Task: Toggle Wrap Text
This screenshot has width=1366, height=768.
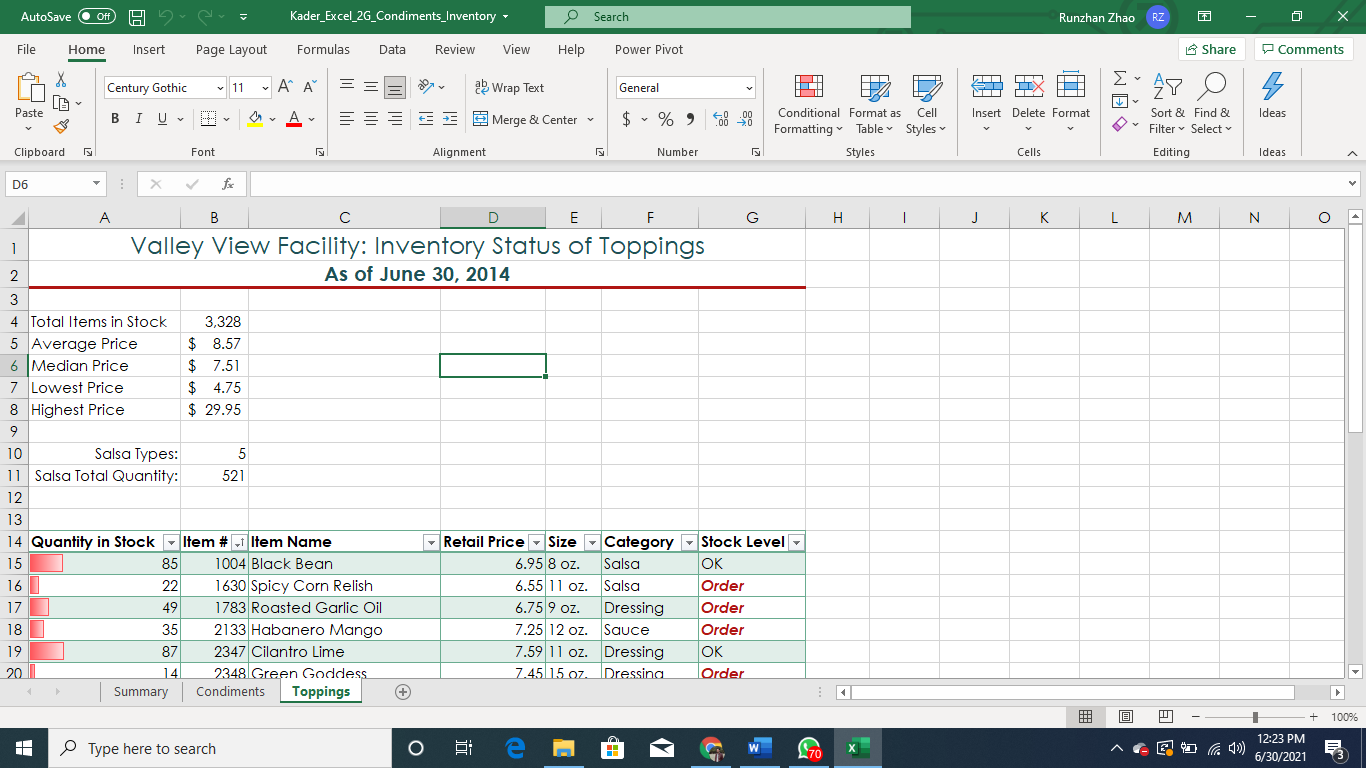Action: pos(509,88)
